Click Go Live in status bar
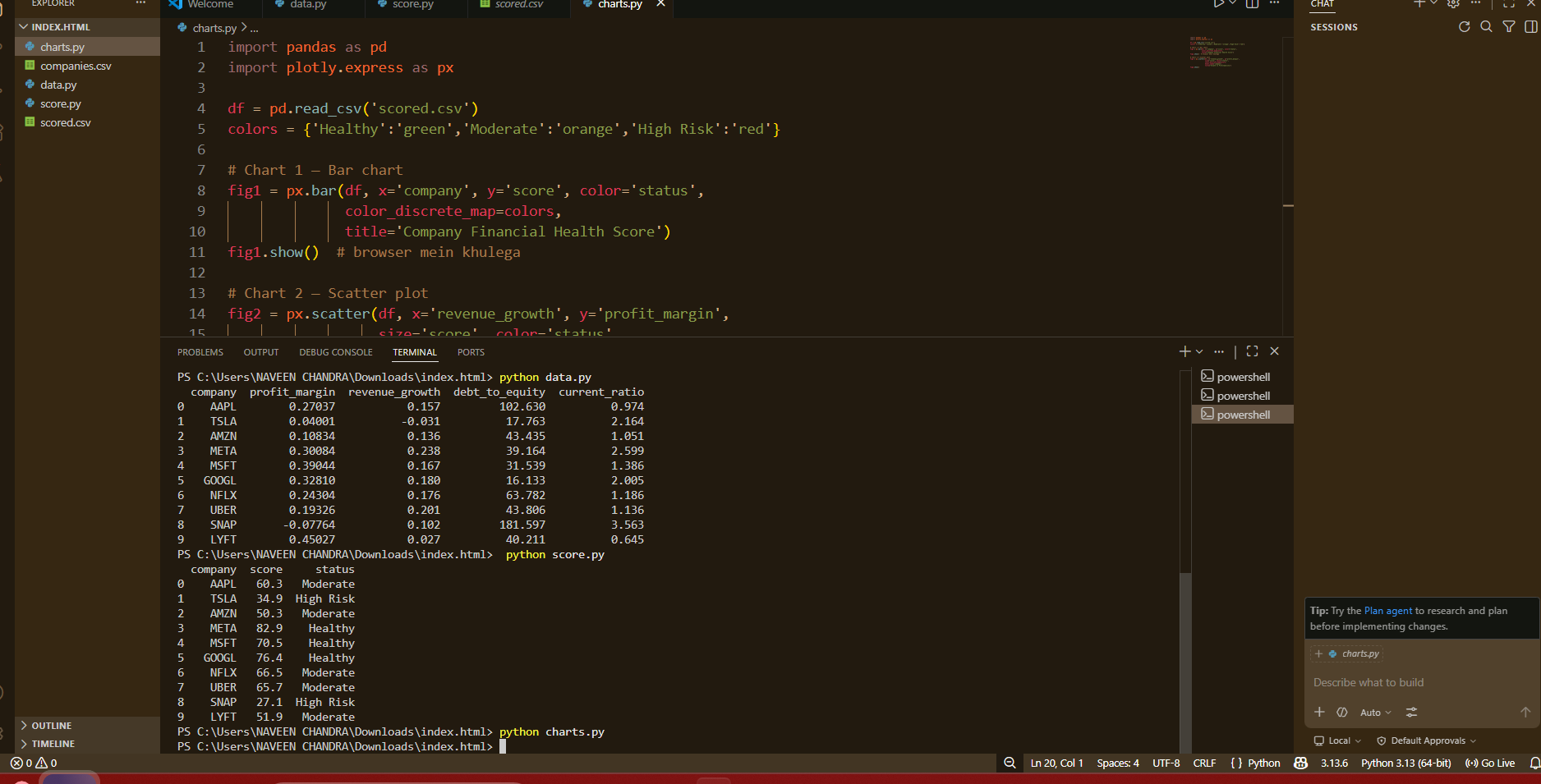This screenshot has width=1541, height=784. click(1490, 763)
